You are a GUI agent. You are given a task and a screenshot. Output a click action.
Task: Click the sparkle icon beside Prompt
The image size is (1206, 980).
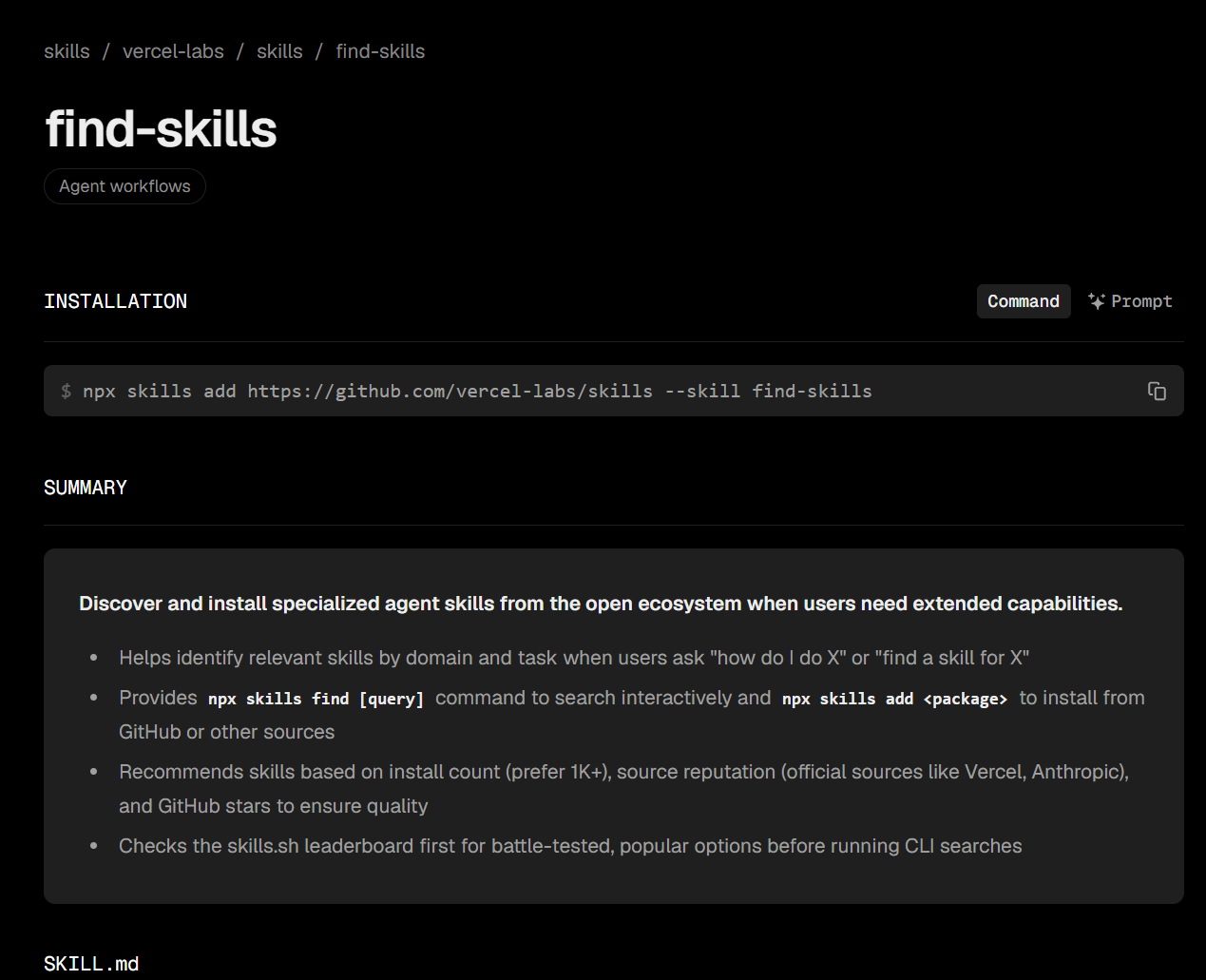[x=1097, y=301]
